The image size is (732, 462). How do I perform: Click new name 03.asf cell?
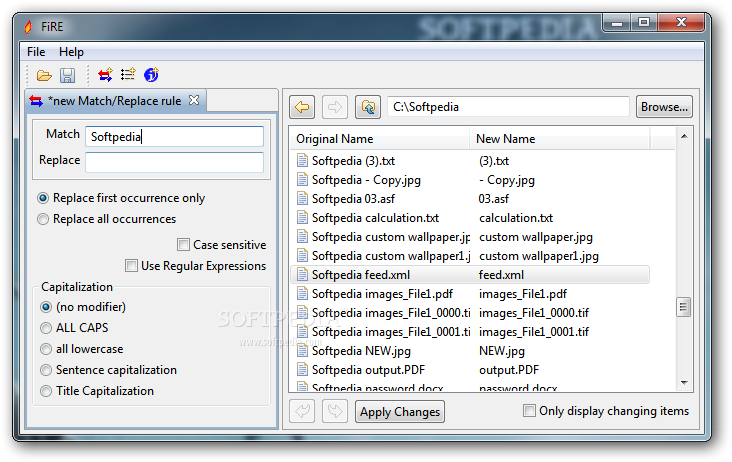click(x=493, y=199)
